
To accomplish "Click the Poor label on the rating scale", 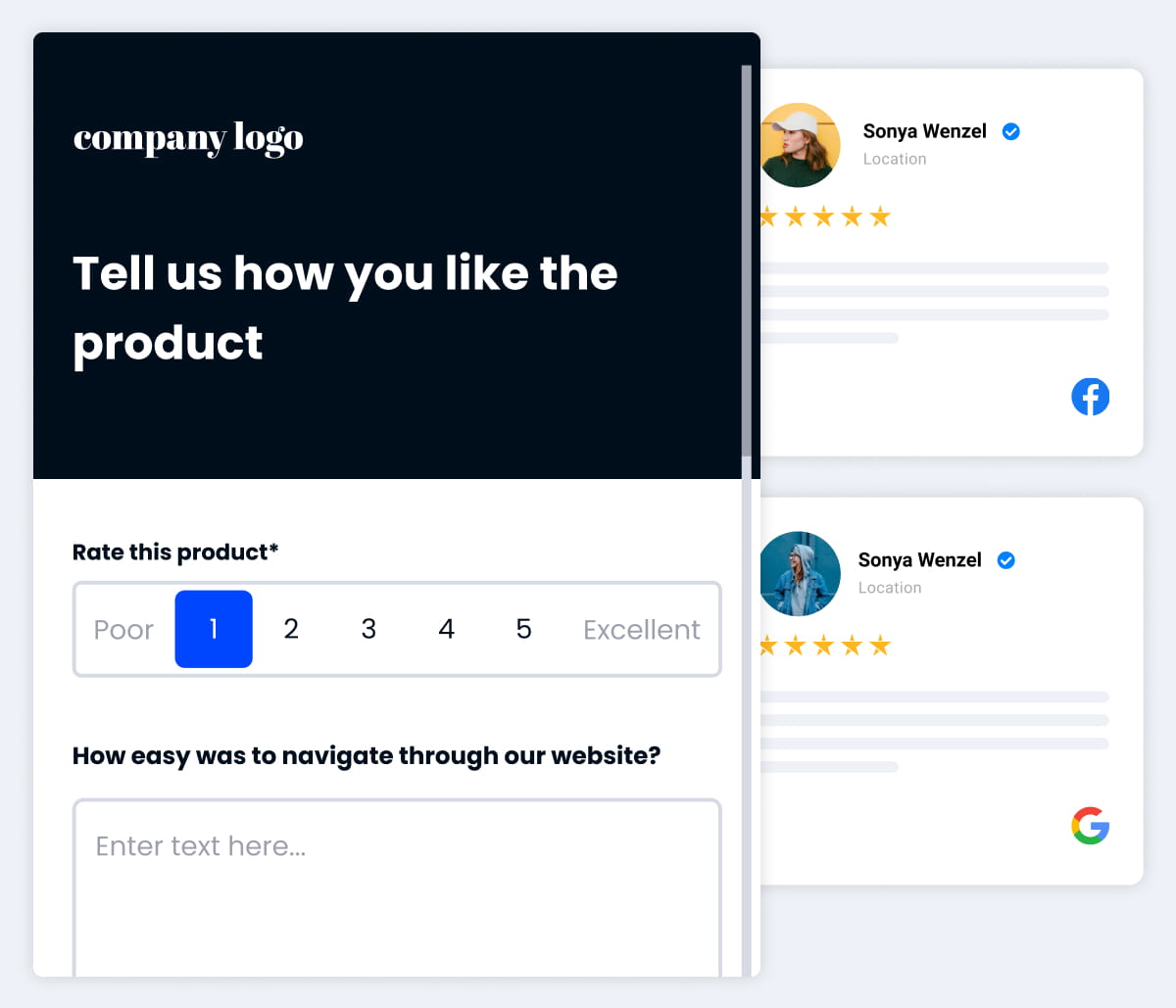I will [x=123, y=630].
